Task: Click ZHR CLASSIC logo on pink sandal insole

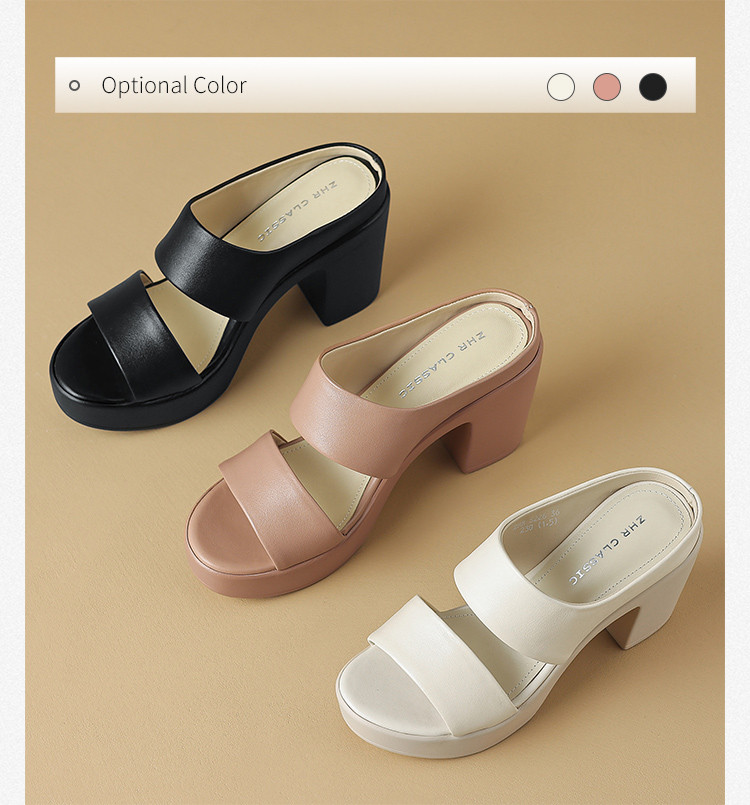Action: tap(443, 365)
